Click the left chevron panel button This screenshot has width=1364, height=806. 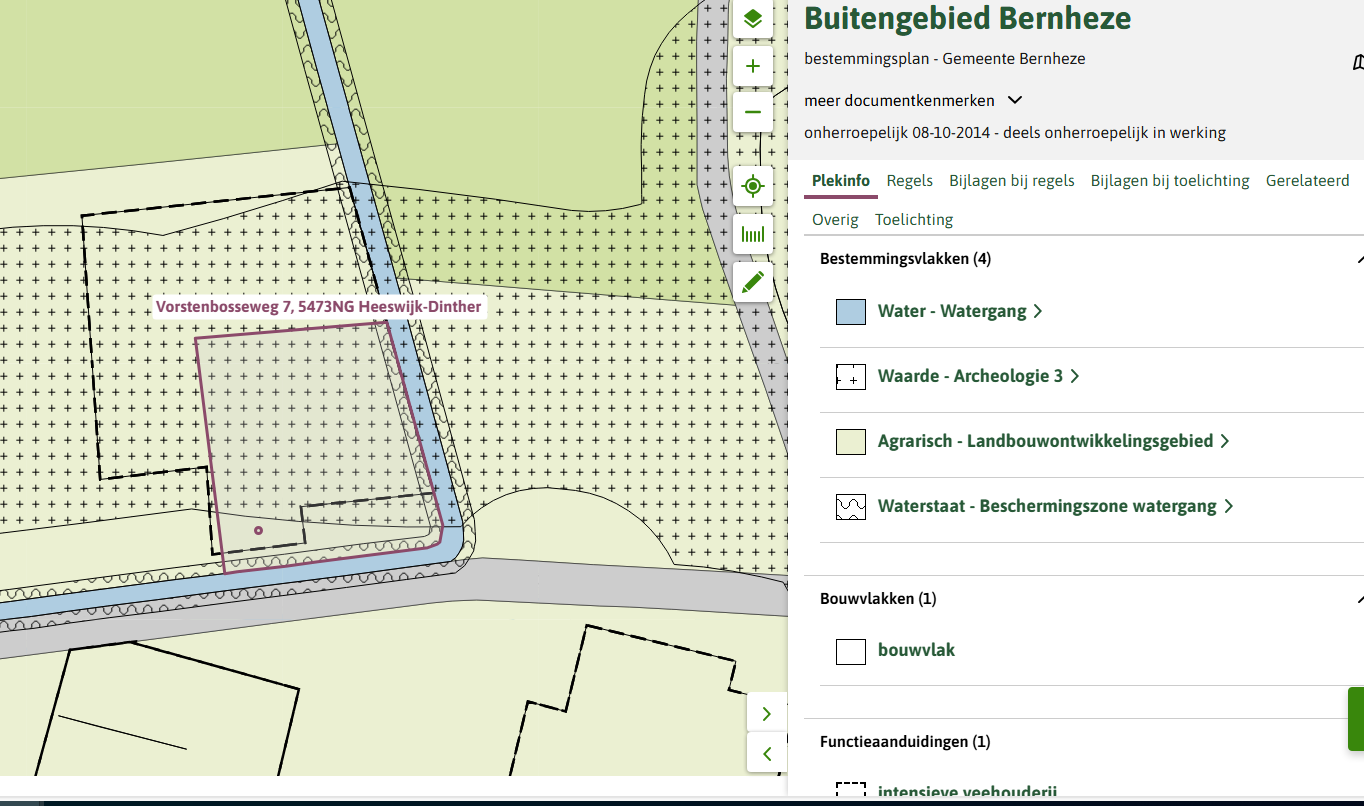pyautogui.click(x=767, y=753)
